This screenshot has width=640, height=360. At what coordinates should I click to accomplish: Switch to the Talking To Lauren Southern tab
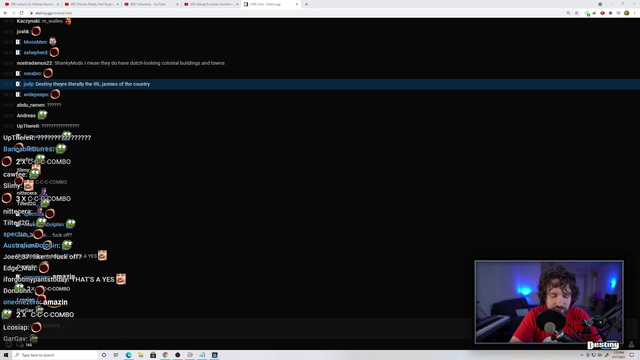click(210, 4)
